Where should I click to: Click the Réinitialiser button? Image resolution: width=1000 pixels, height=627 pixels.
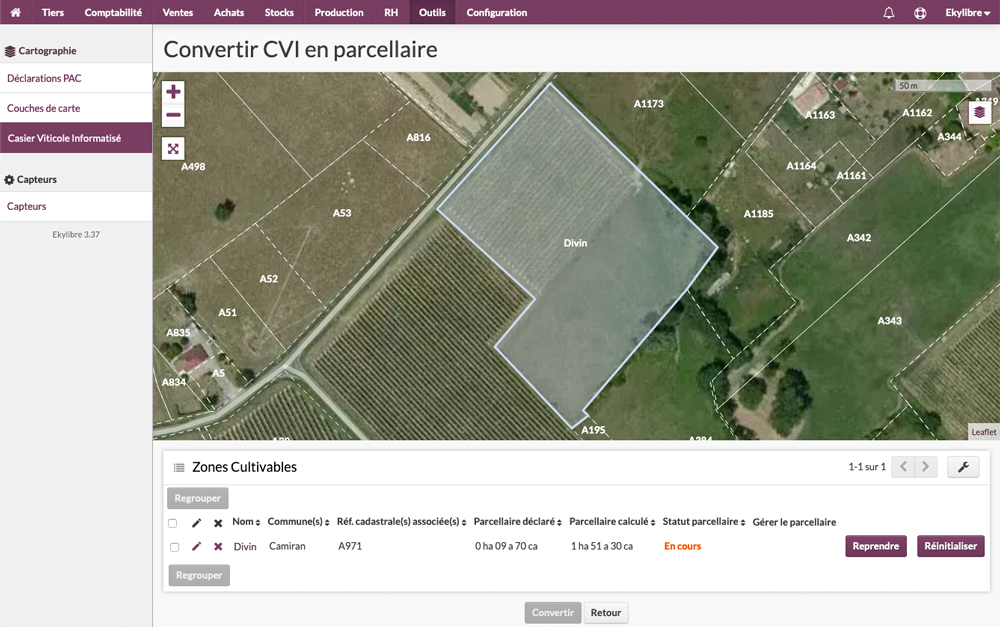point(950,546)
